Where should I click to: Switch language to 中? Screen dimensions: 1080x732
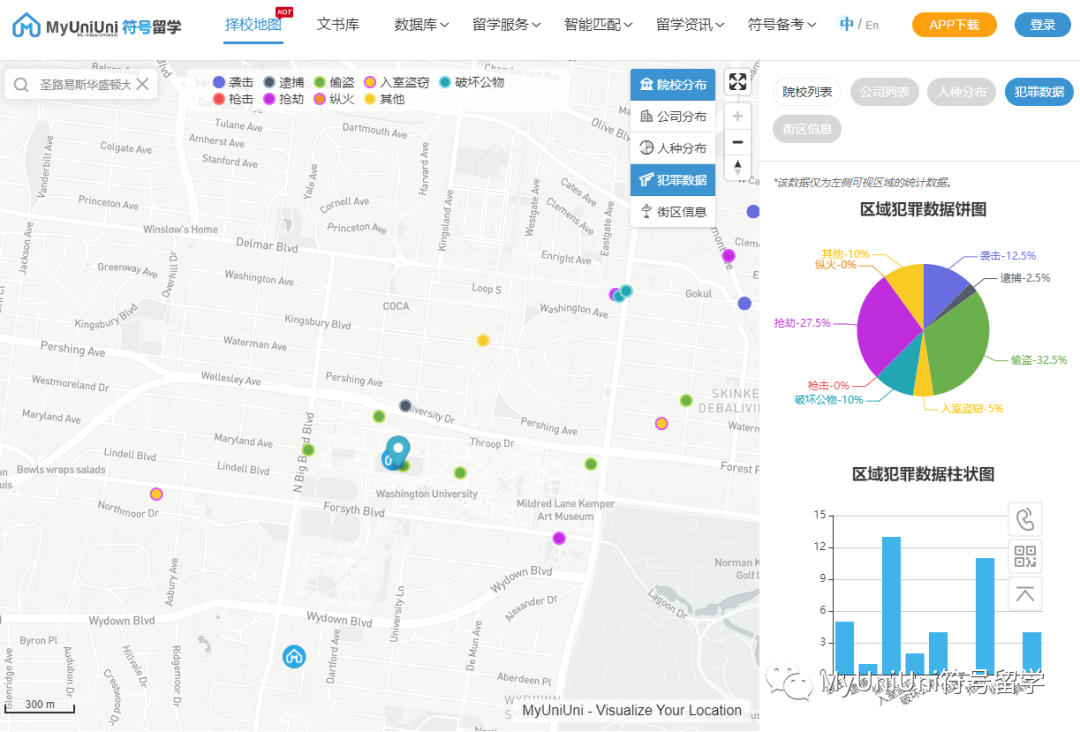846,24
